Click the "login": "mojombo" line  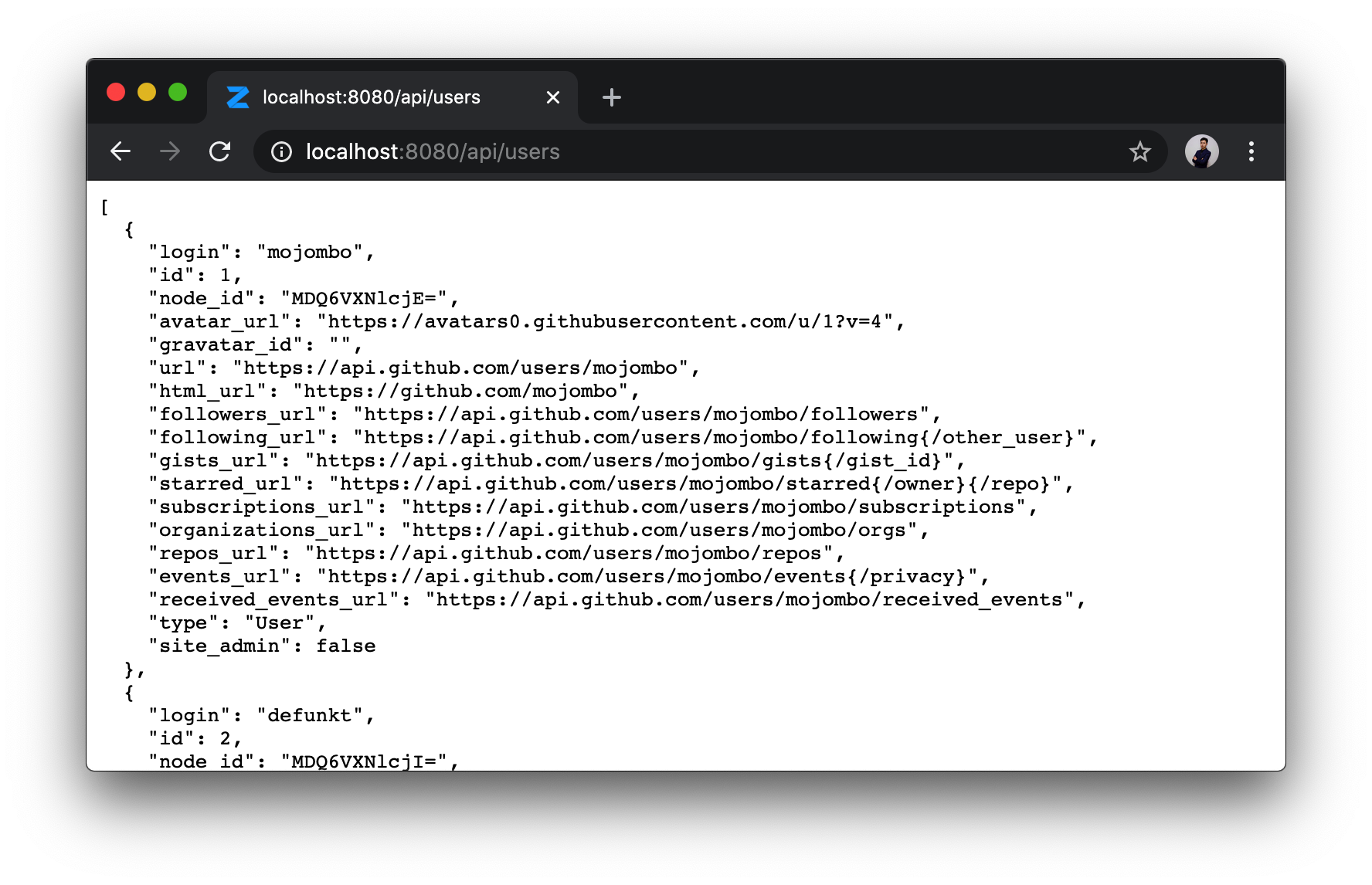262,253
